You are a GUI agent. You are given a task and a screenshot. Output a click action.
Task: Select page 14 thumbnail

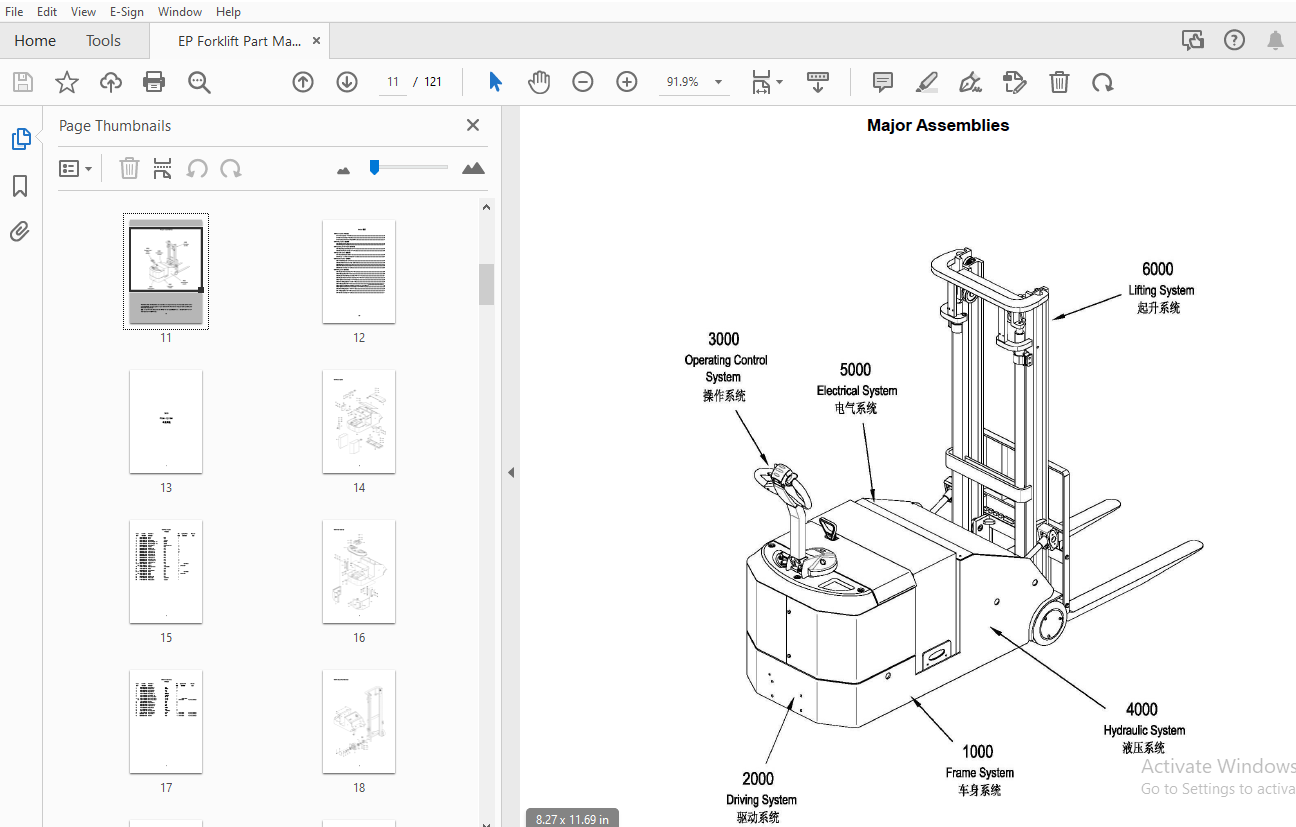(359, 422)
